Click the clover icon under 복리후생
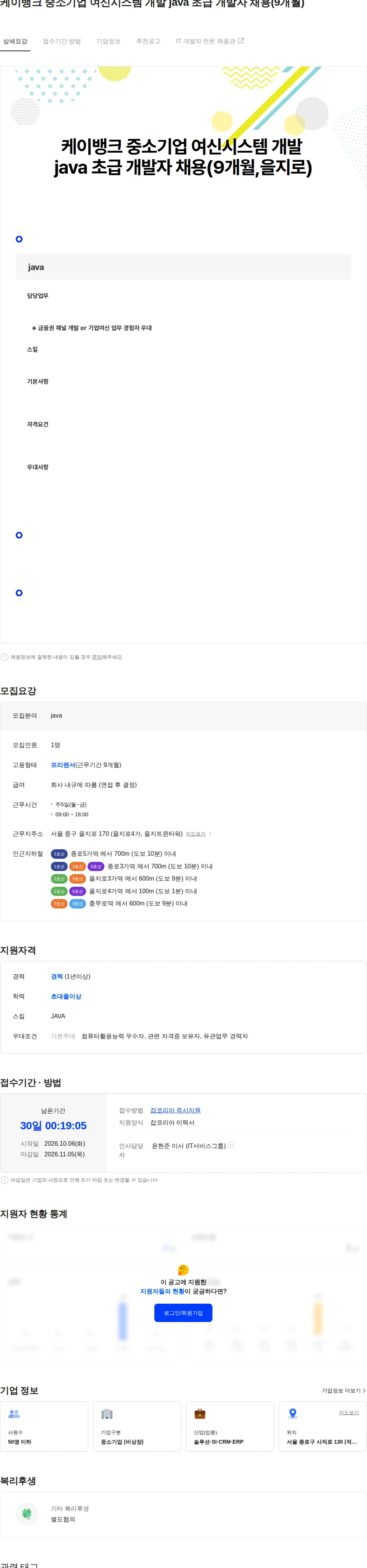This screenshot has height=1568, width=367. click(27, 1513)
